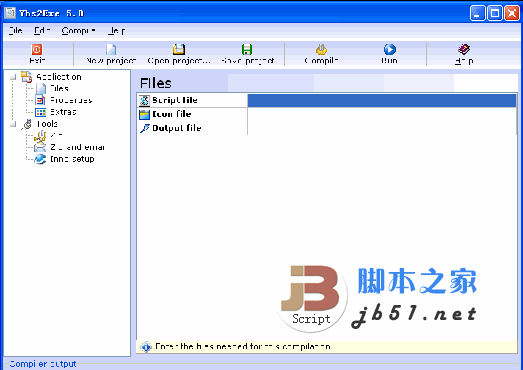This screenshot has height=370, width=523.
Task: Click the Files page icon in tree
Action: (41, 89)
